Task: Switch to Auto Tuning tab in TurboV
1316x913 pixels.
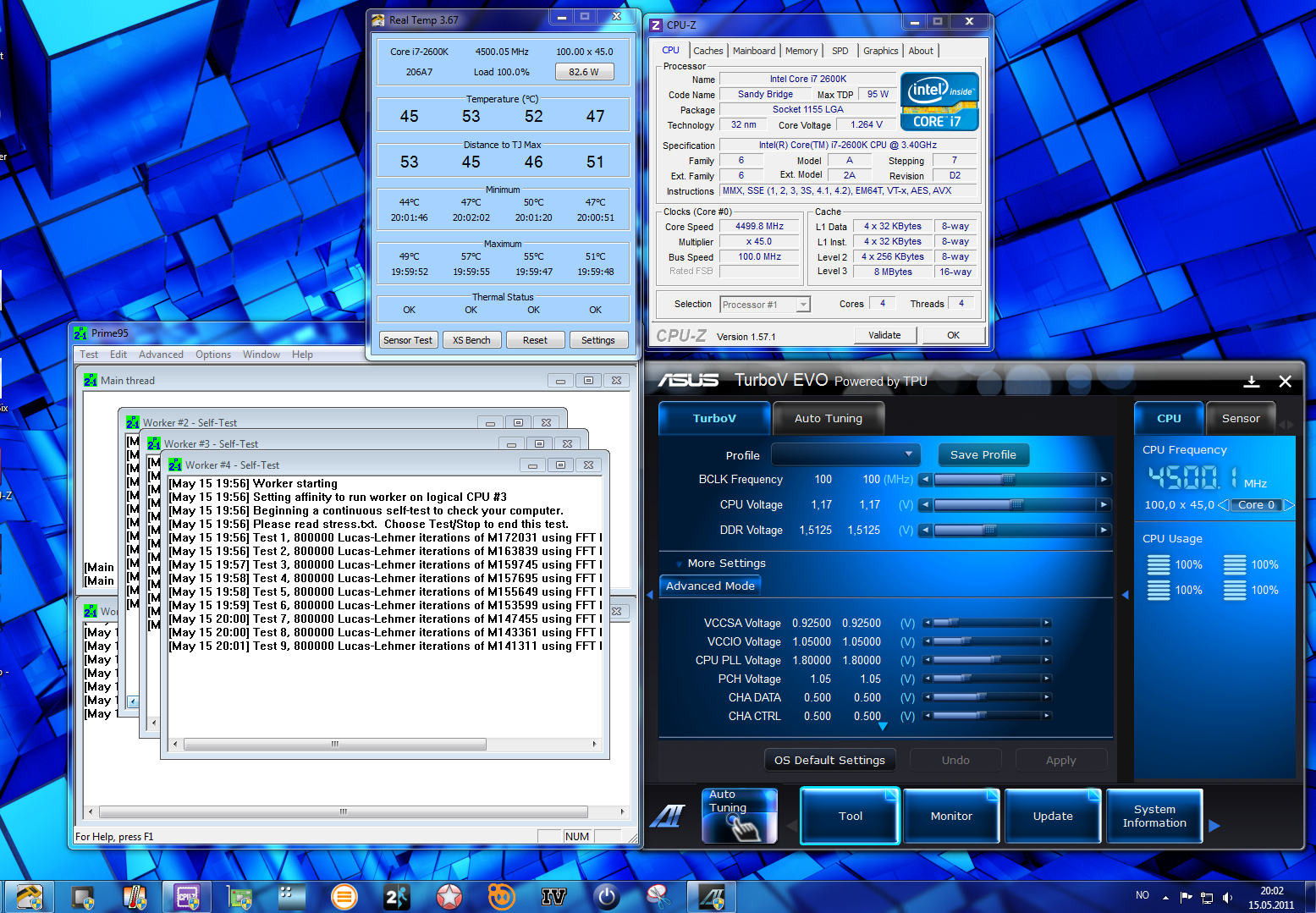Action: pyautogui.click(x=829, y=419)
